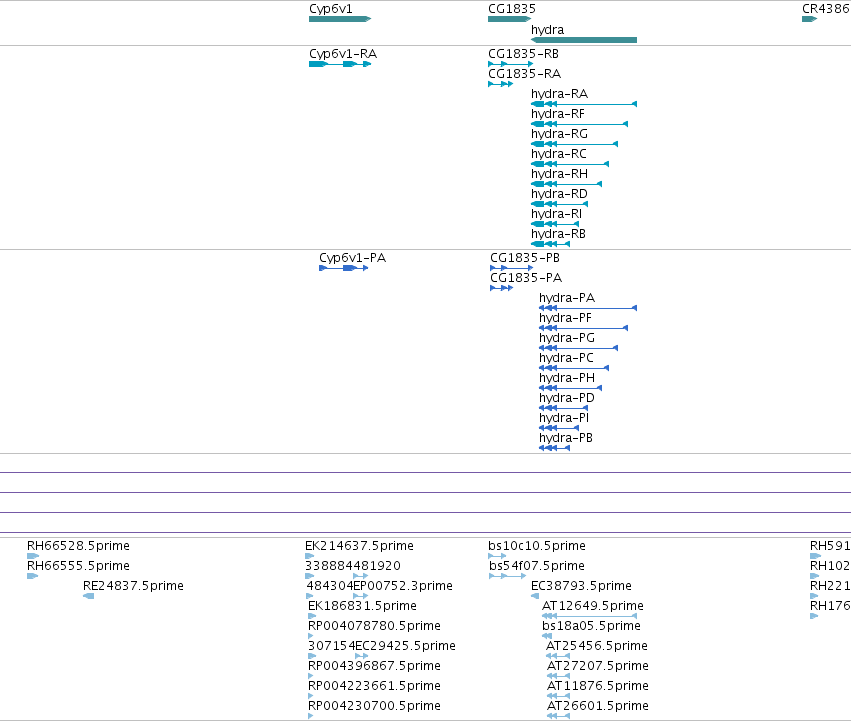Choose the hydra-RD transcript label
Screen dimensions: 851x721
pos(559,194)
